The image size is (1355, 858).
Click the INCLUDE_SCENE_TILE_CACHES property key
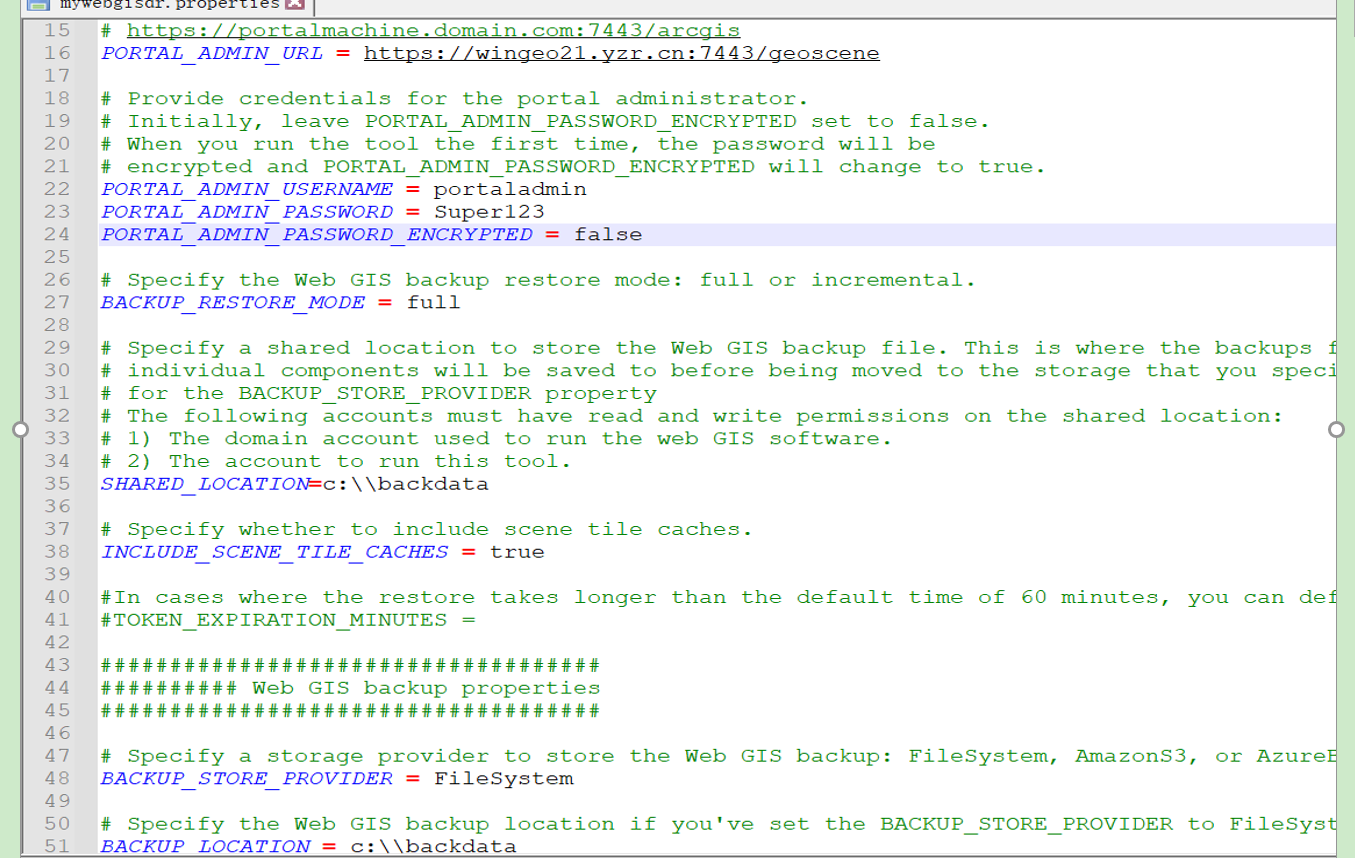tap(275, 552)
